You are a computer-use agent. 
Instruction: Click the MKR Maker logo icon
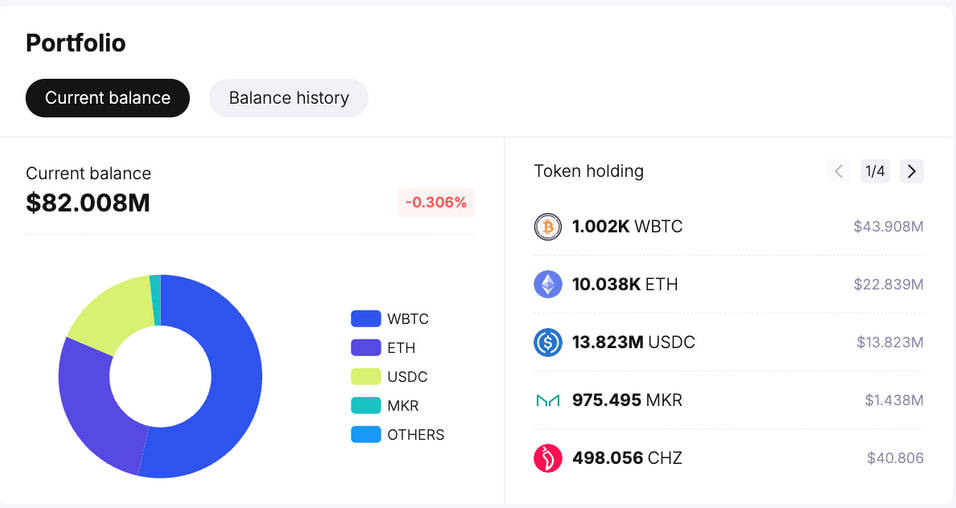click(548, 401)
